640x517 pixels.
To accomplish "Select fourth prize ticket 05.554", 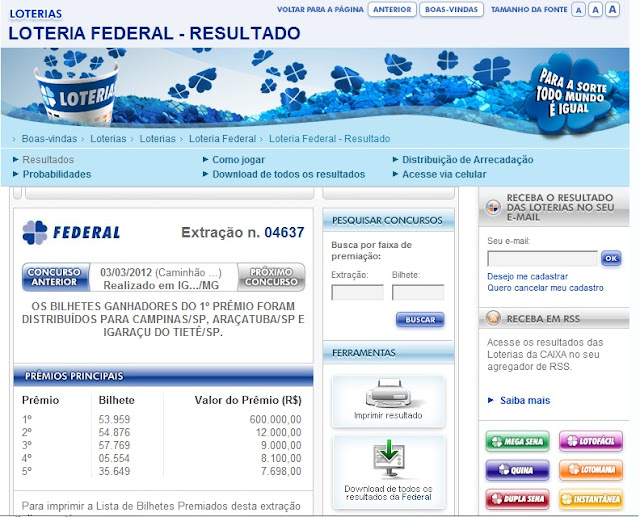I will pos(114,458).
